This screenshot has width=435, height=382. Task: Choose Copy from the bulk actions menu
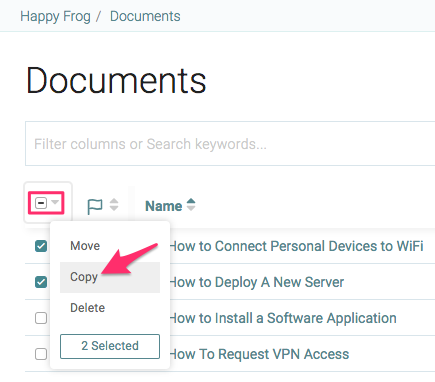click(x=110, y=277)
